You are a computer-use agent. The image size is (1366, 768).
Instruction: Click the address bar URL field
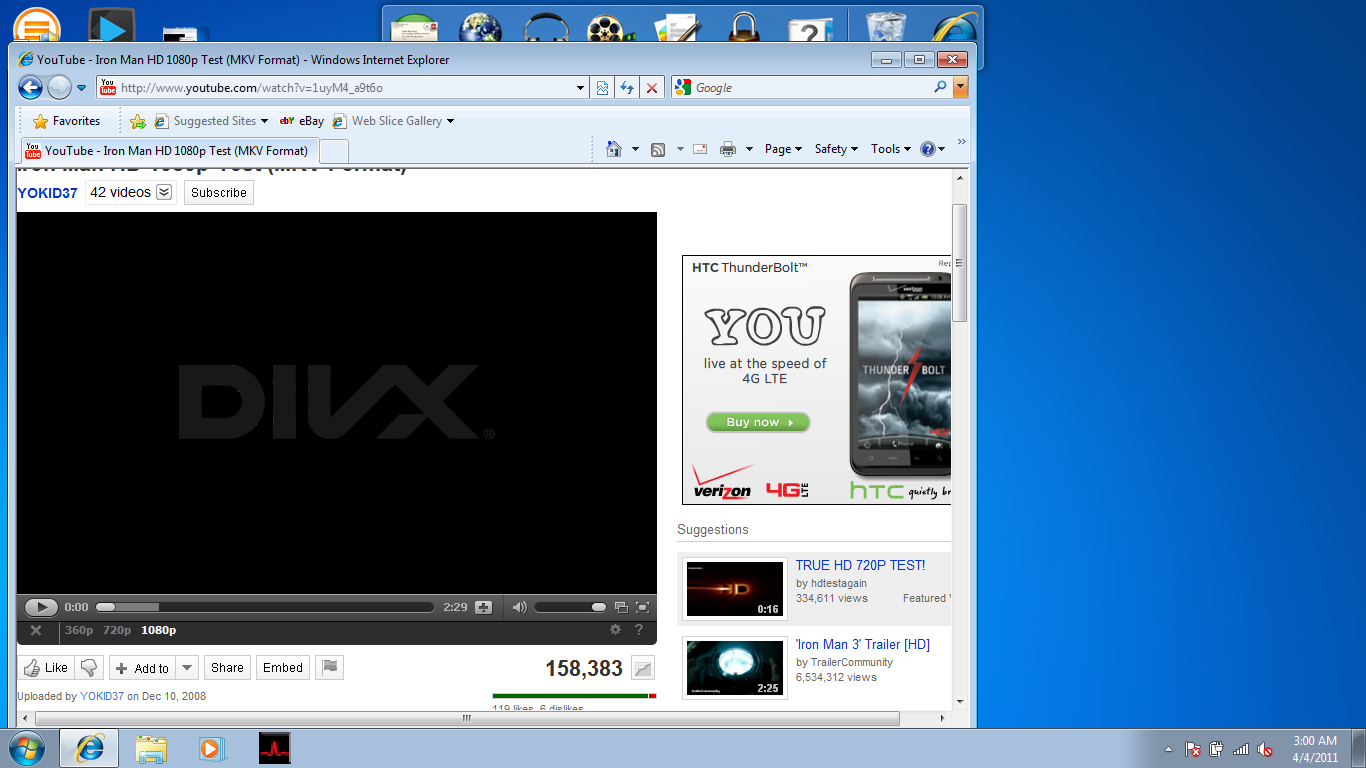click(x=335, y=88)
